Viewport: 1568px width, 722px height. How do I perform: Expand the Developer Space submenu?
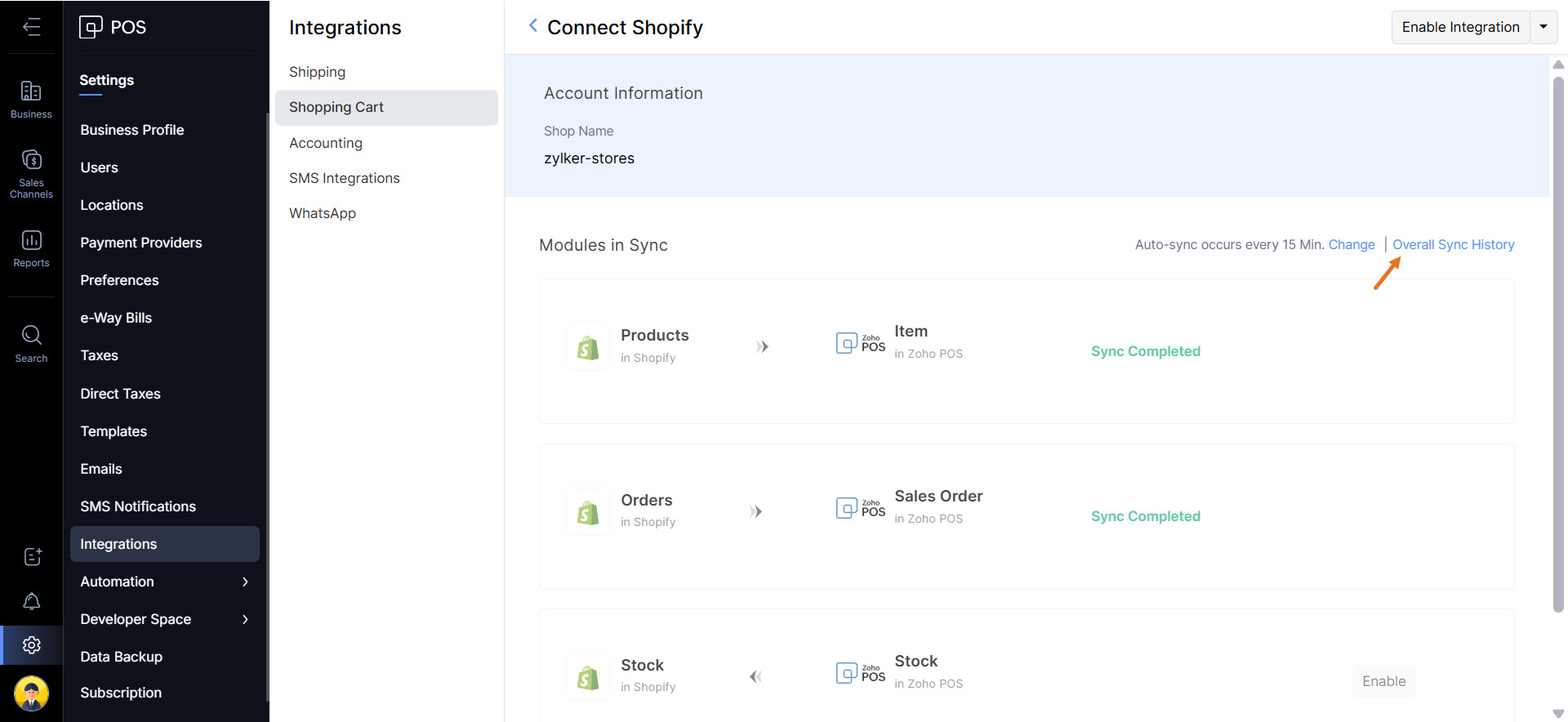click(245, 619)
